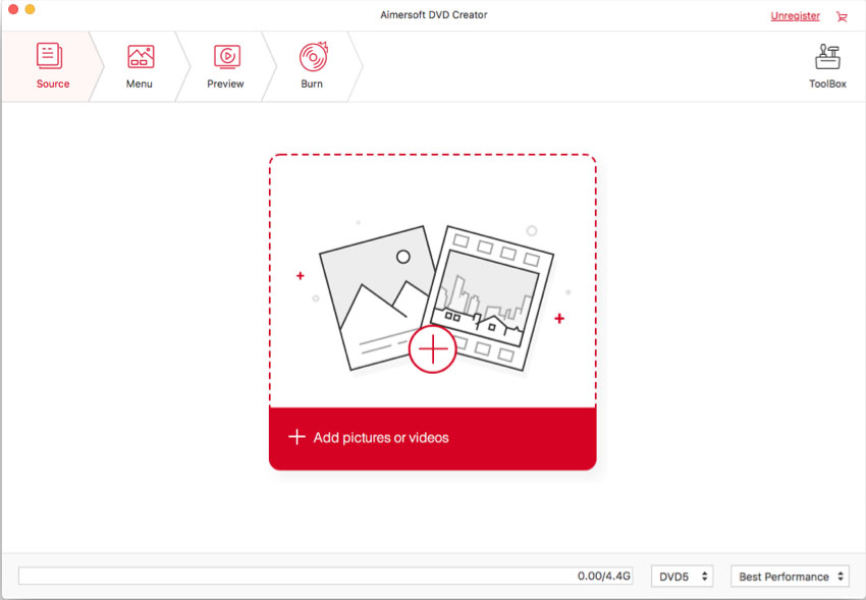Click the disc capacity progress bar

325,577
